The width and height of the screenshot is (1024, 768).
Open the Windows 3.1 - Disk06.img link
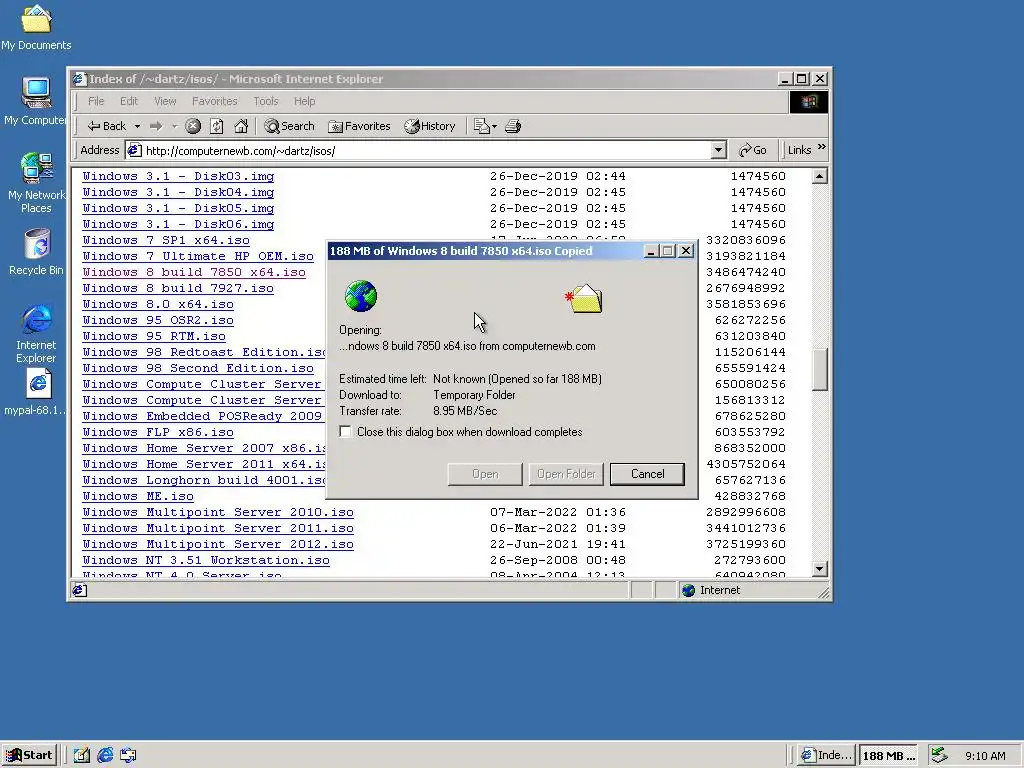(x=178, y=224)
